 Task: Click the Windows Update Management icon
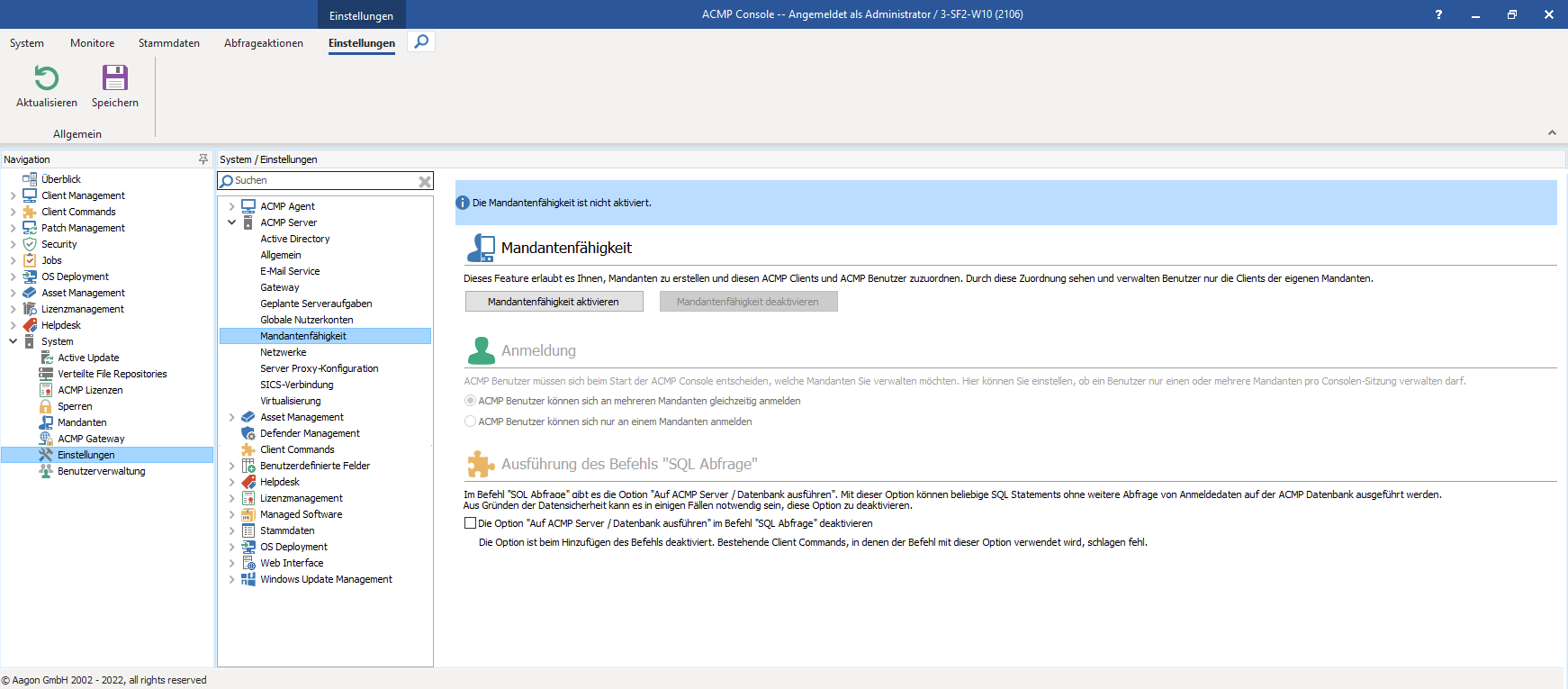coord(248,579)
